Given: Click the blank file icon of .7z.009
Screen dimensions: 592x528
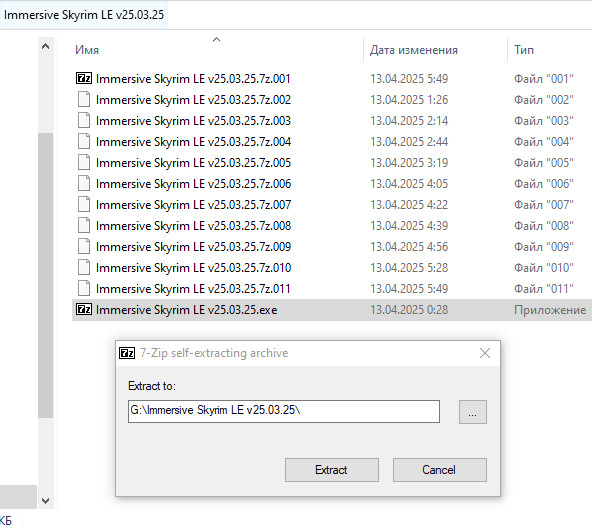Looking at the screenshot, I should pyautogui.click(x=84, y=246).
